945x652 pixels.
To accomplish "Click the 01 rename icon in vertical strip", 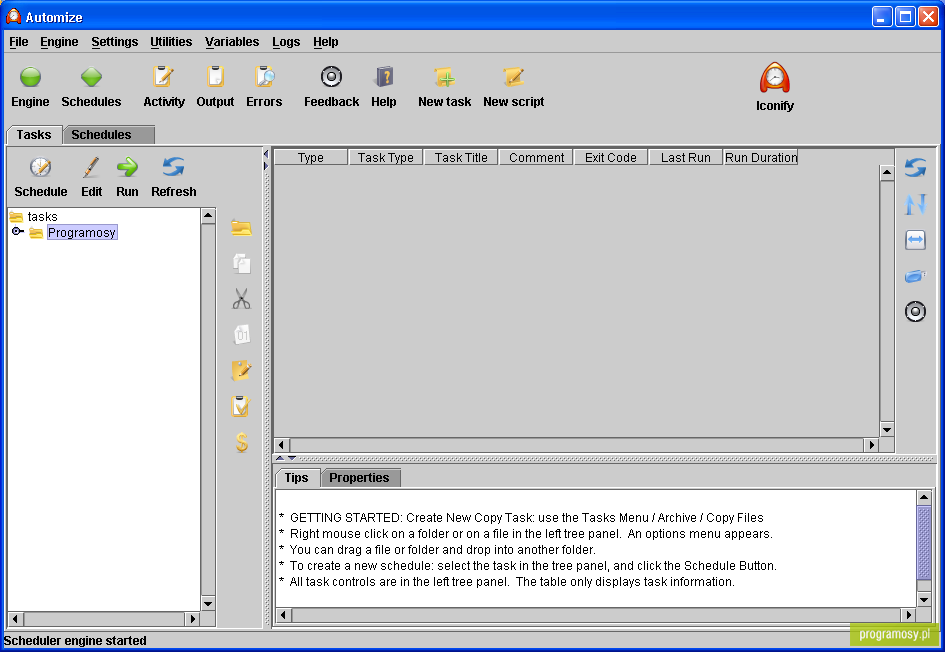I will point(242,334).
